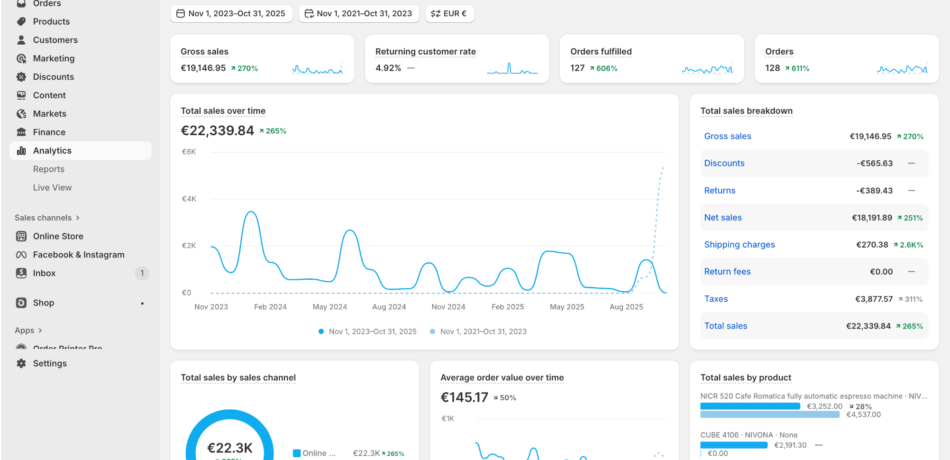Screen dimensions: 950x460
Task: Expand the Sales channels section chevron
Action: (x=78, y=217)
